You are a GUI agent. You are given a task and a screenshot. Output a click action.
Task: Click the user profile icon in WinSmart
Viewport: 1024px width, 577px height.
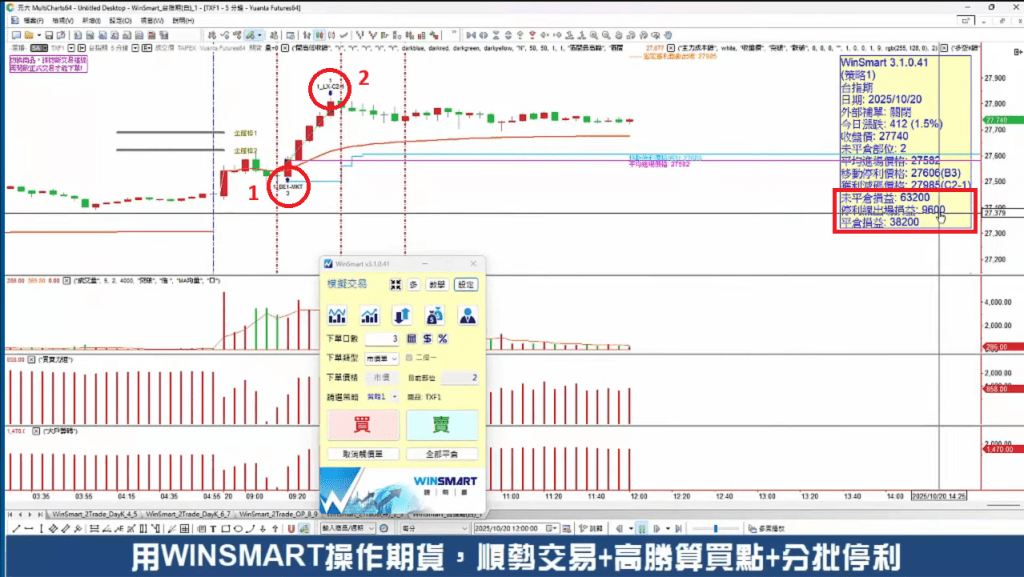point(466,316)
